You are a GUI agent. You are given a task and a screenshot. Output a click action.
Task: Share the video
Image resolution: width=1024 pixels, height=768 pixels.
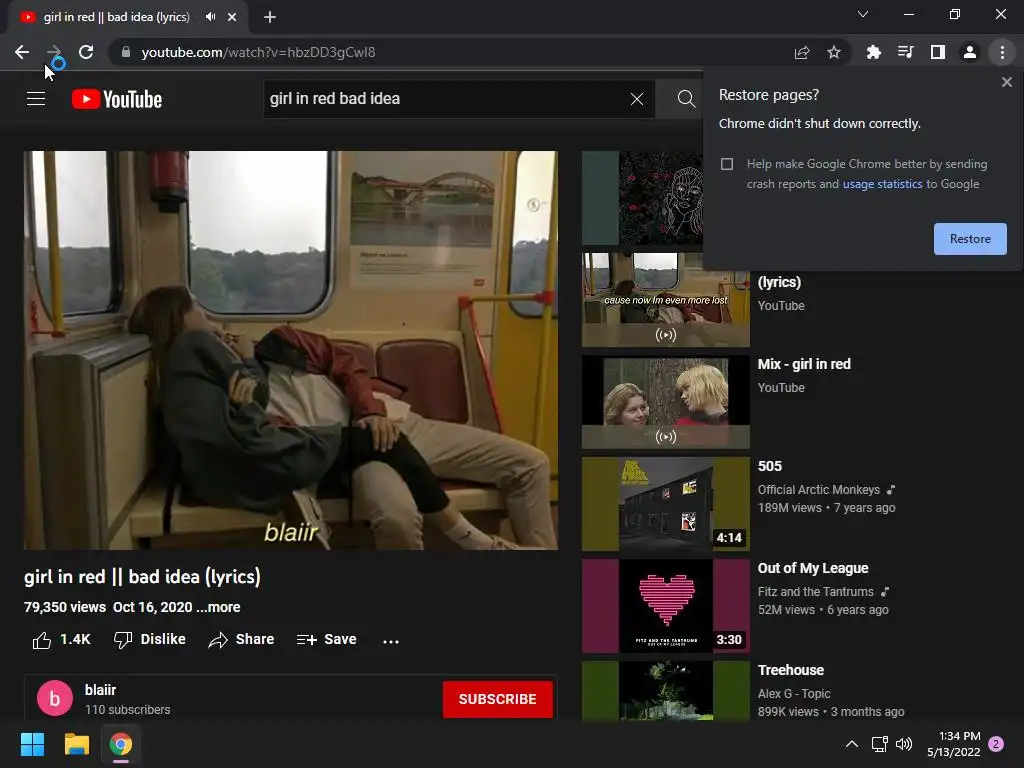[x=241, y=640]
